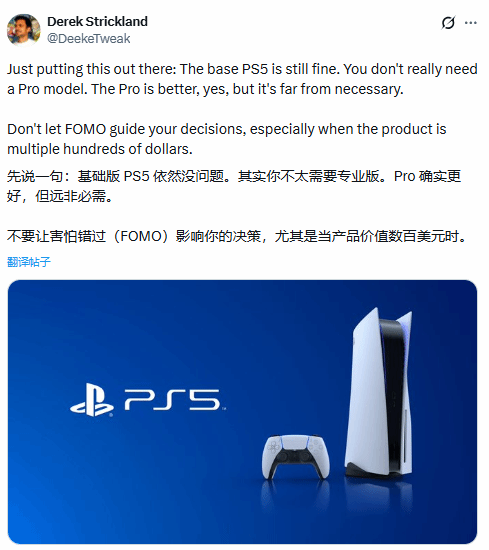Click the PS5 wordmark in the image
Screen dimensions: 489x550
point(173,400)
